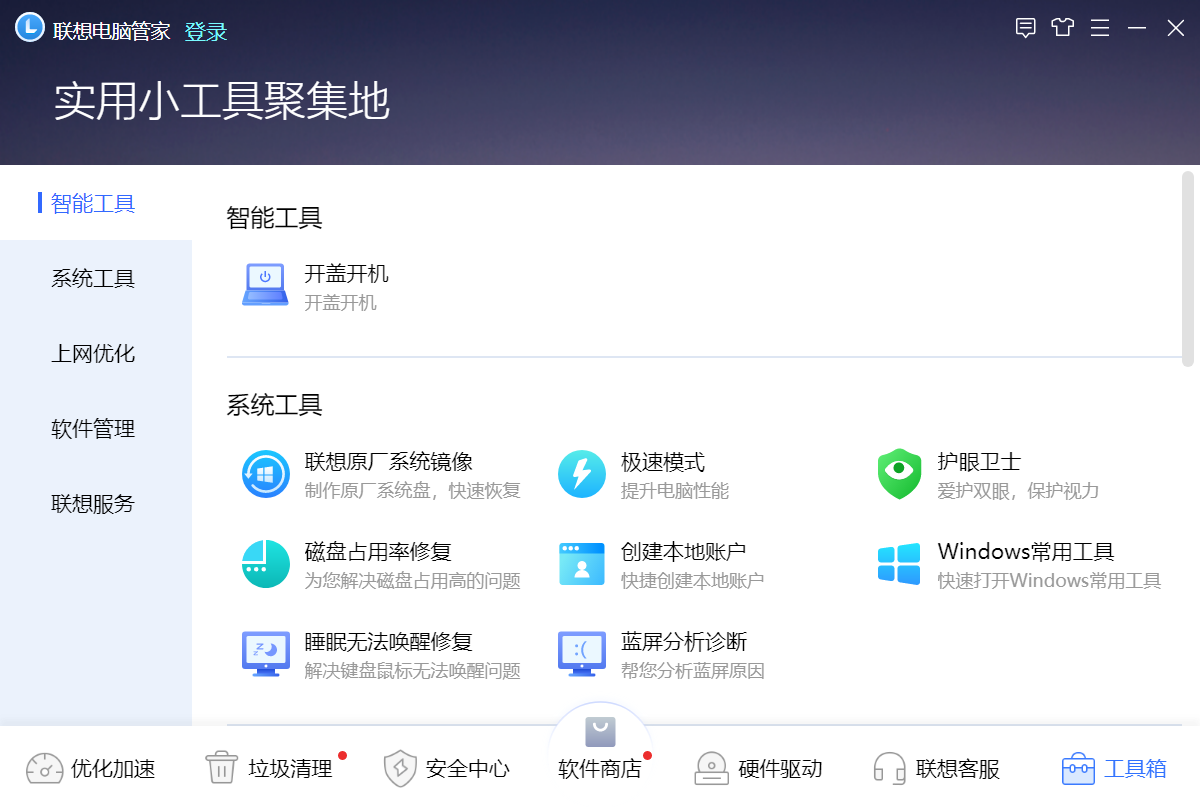Go to 硬件驱动 label in bottom bar
This screenshot has width=1200, height=810.
pos(780,768)
